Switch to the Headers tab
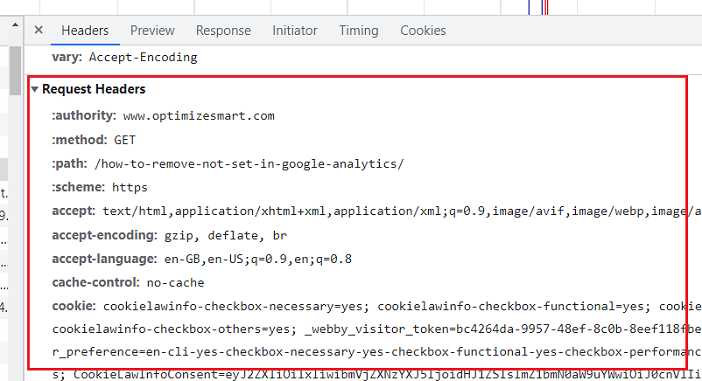The height and width of the screenshot is (381, 702). (85, 30)
